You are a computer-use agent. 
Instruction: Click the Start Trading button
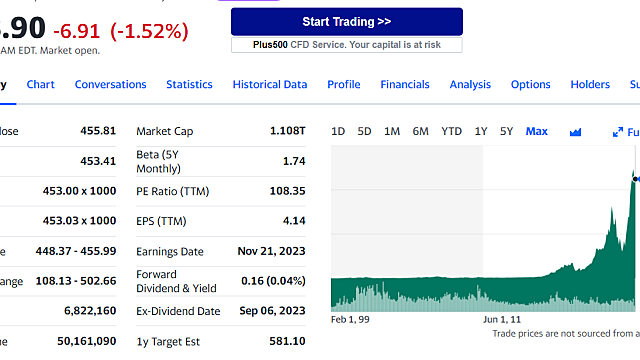click(347, 22)
